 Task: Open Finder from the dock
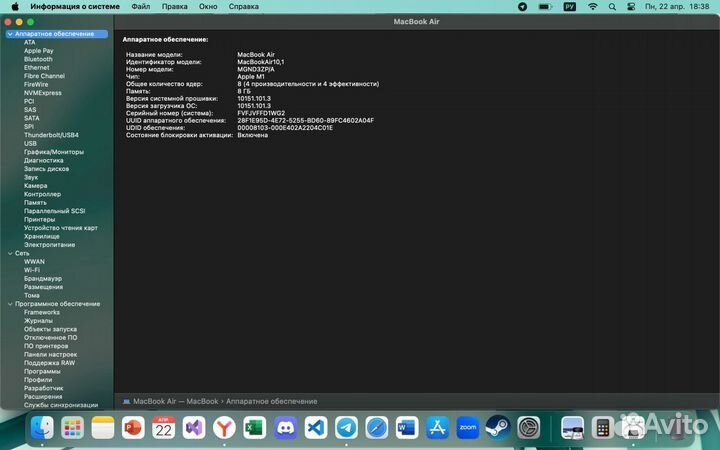42,428
